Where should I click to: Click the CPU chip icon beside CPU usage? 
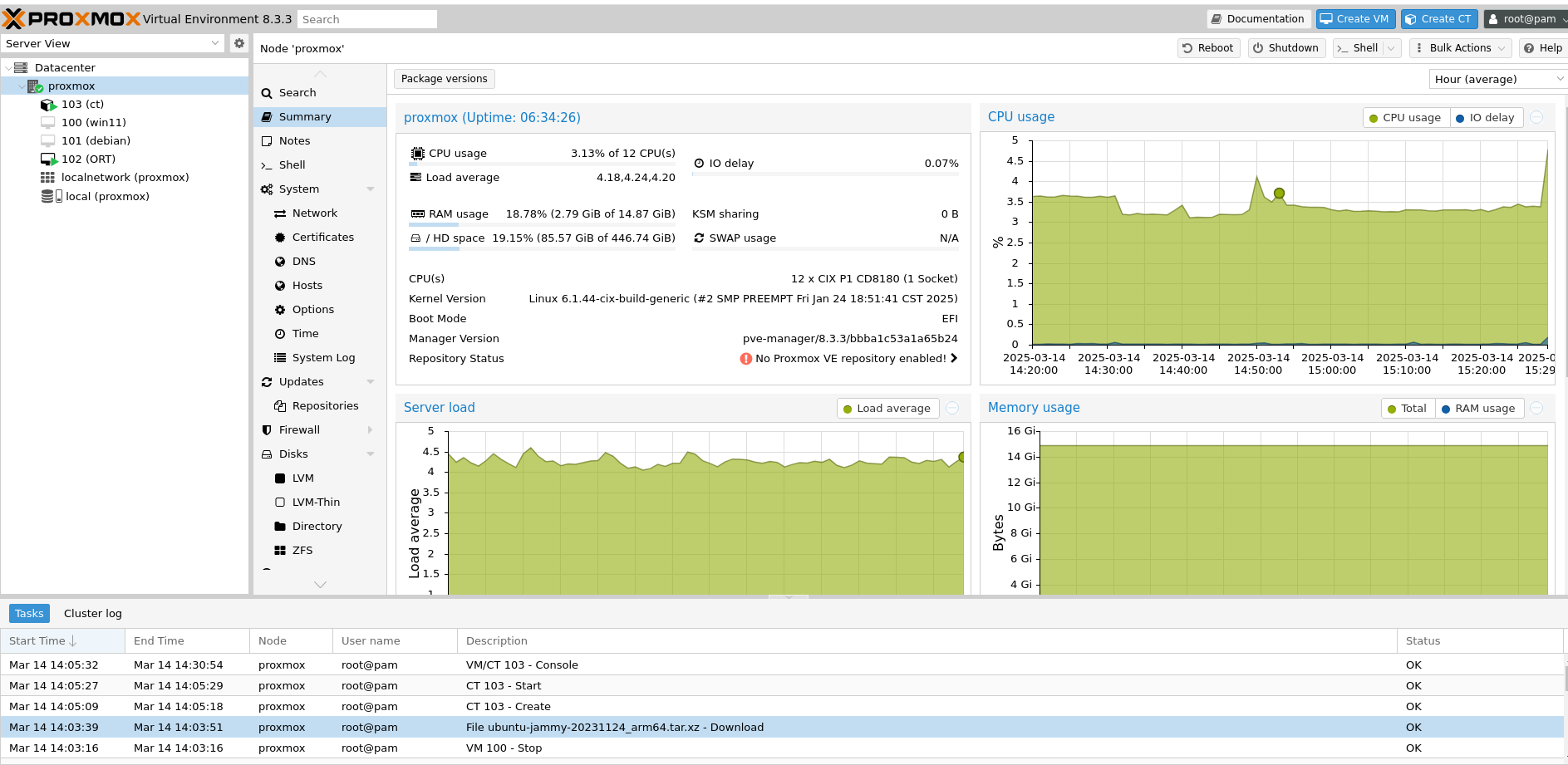418,154
